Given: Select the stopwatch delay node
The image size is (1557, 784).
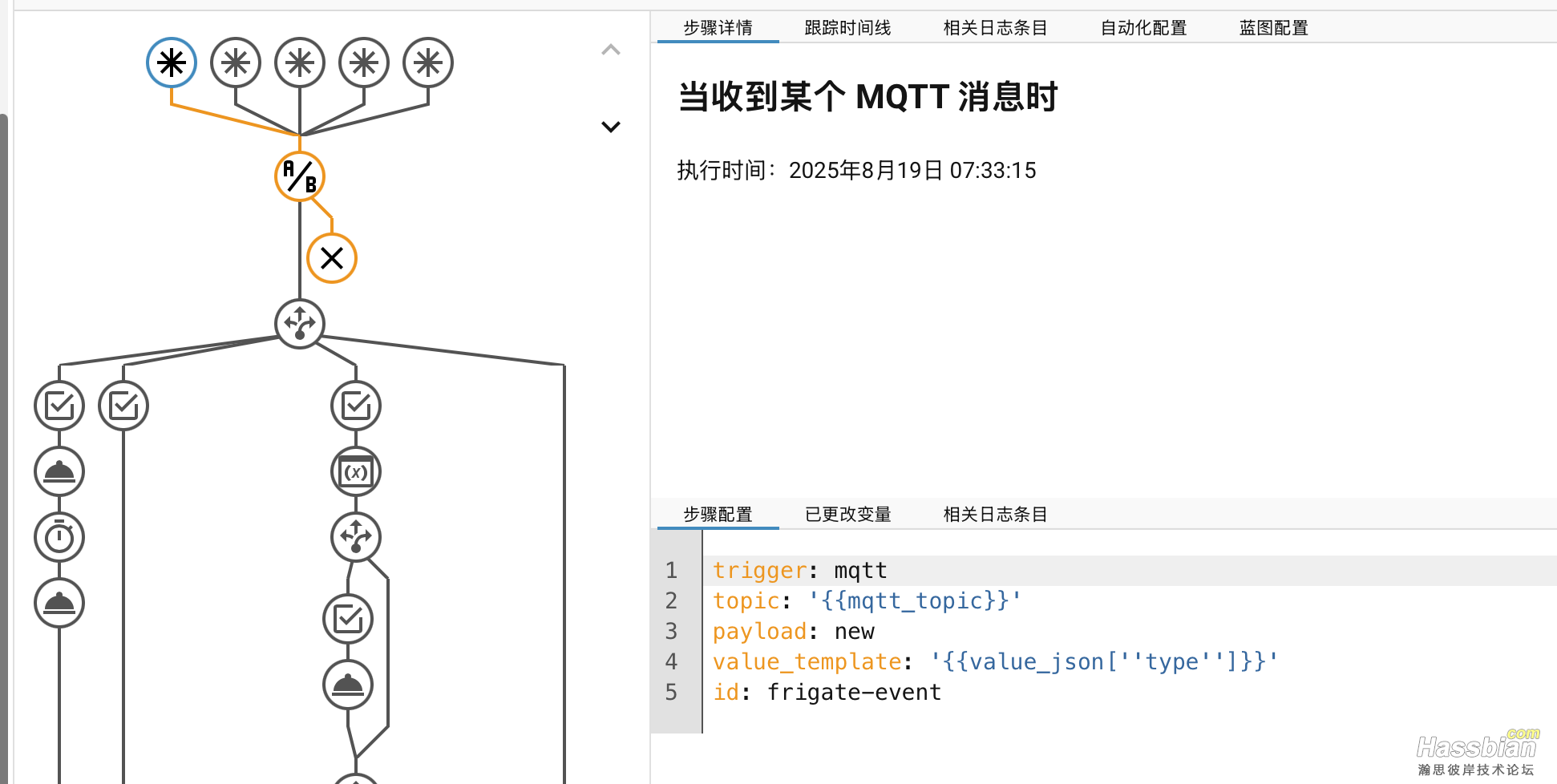Looking at the screenshot, I should pyautogui.click(x=59, y=537).
